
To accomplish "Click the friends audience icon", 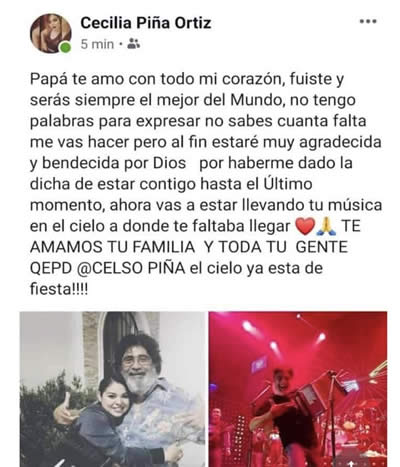I will (134, 44).
